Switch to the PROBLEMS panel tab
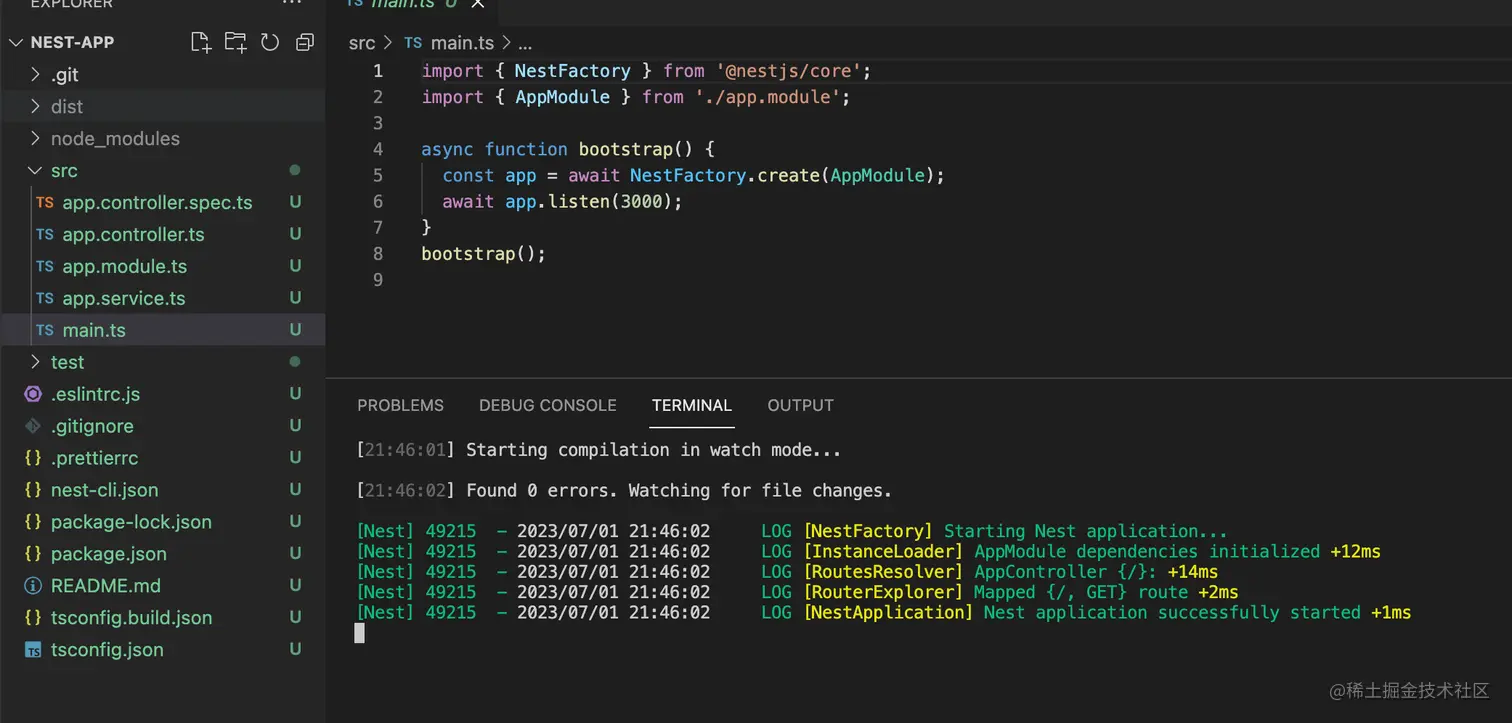Image resolution: width=1512 pixels, height=723 pixels. [400, 405]
